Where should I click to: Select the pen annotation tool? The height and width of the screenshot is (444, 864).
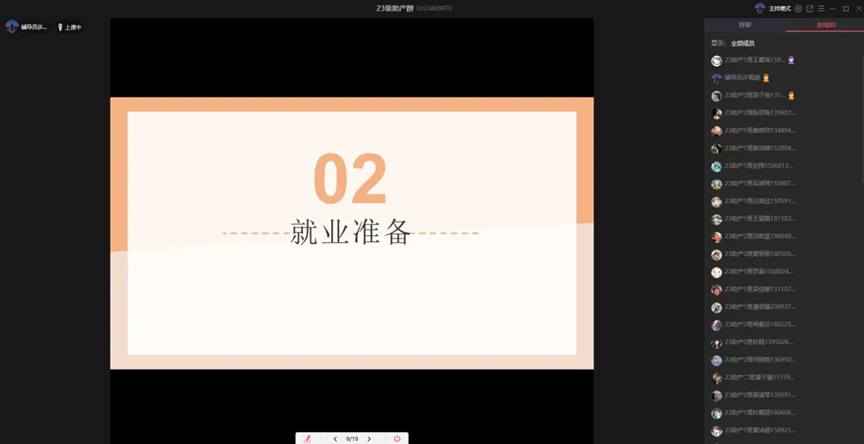[307, 439]
